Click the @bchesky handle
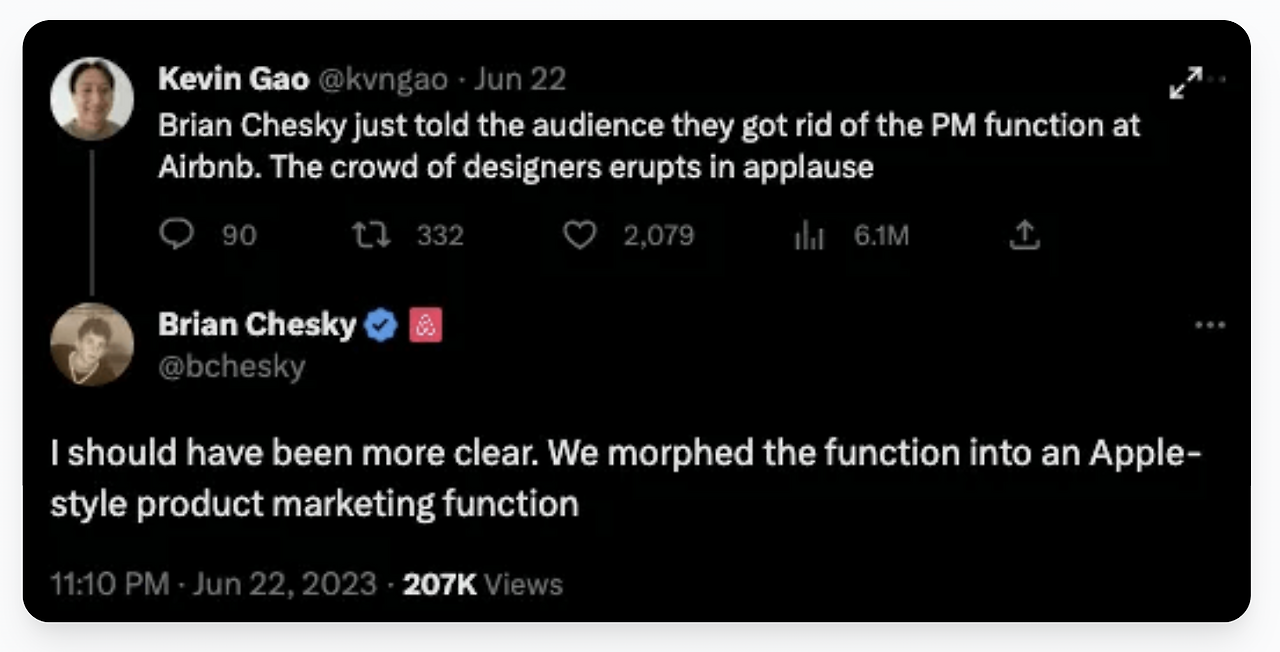The image size is (1280, 652). (231, 367)
